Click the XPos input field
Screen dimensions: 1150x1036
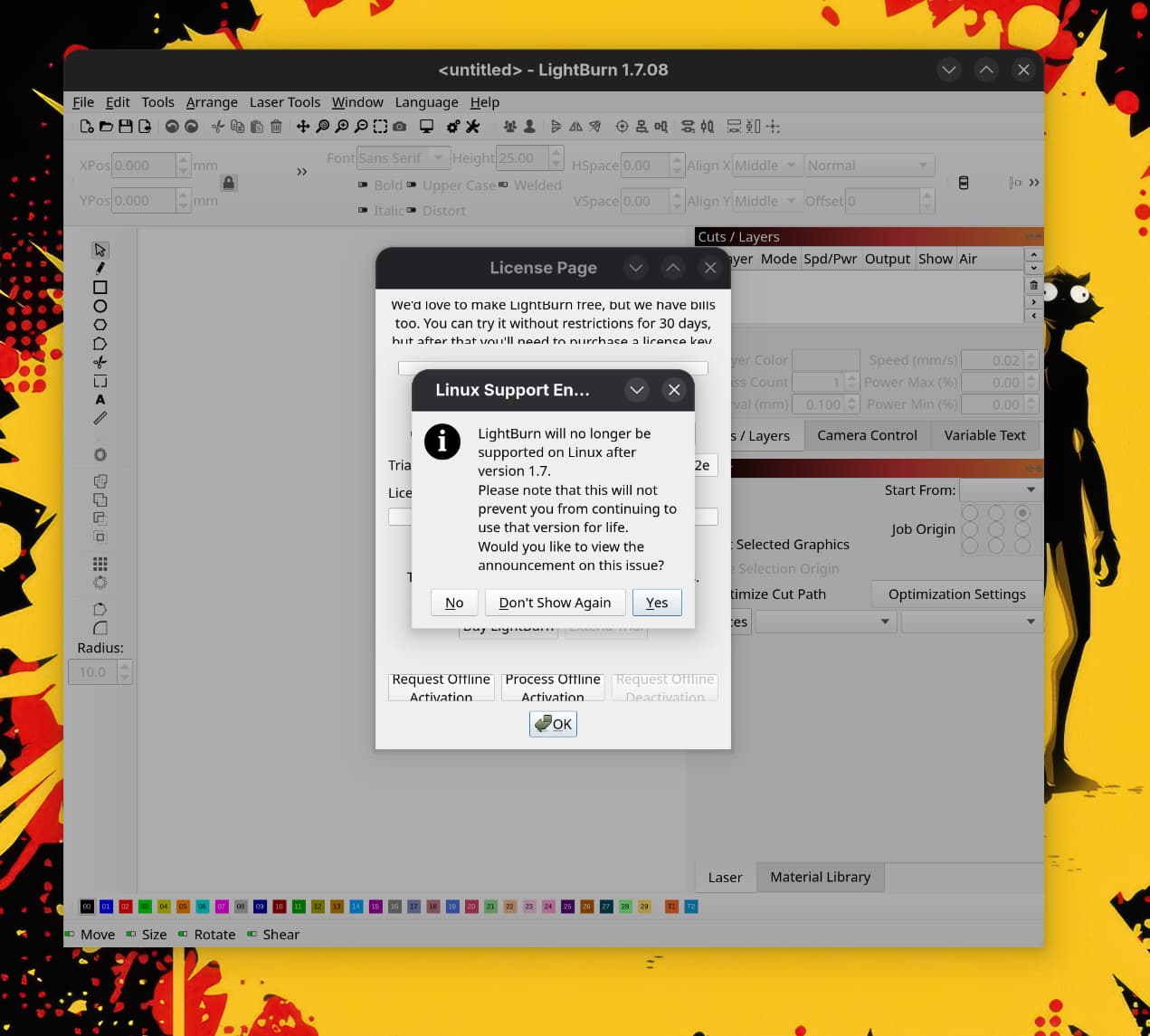click(144, 166)
